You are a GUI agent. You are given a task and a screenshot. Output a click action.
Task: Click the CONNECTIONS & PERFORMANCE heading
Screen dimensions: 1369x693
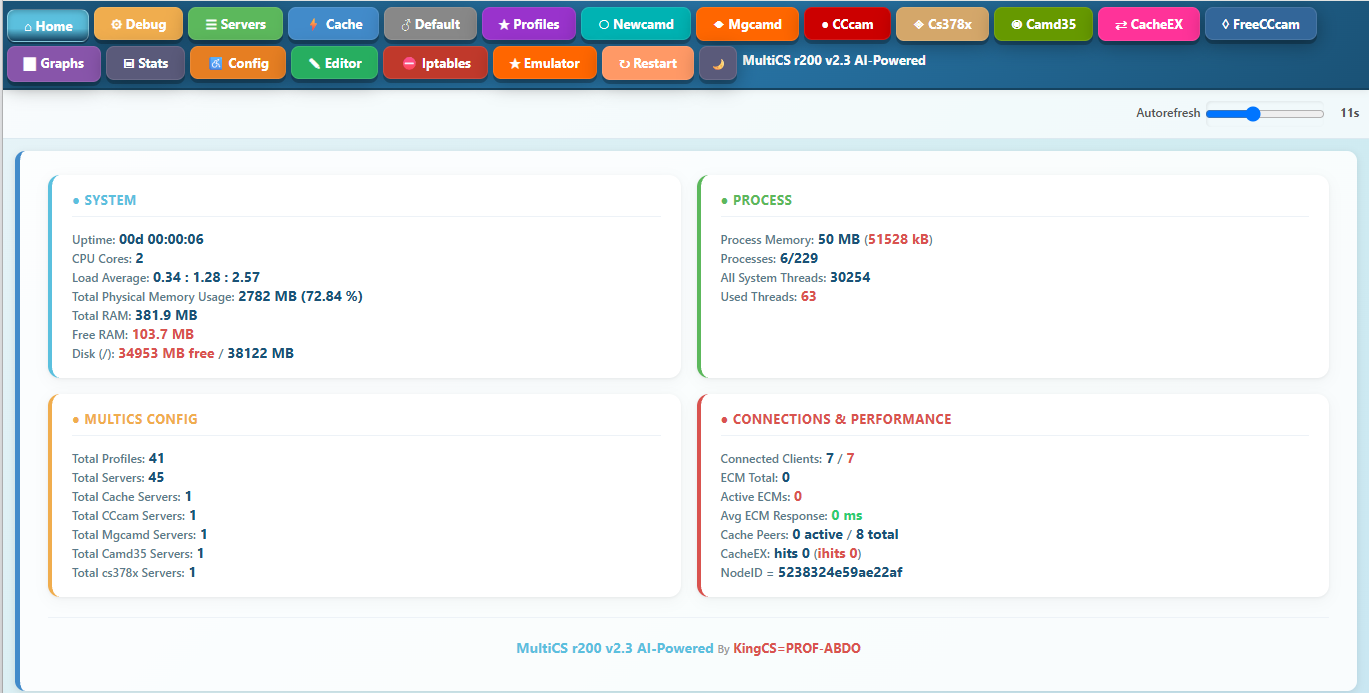click(836, 419)
